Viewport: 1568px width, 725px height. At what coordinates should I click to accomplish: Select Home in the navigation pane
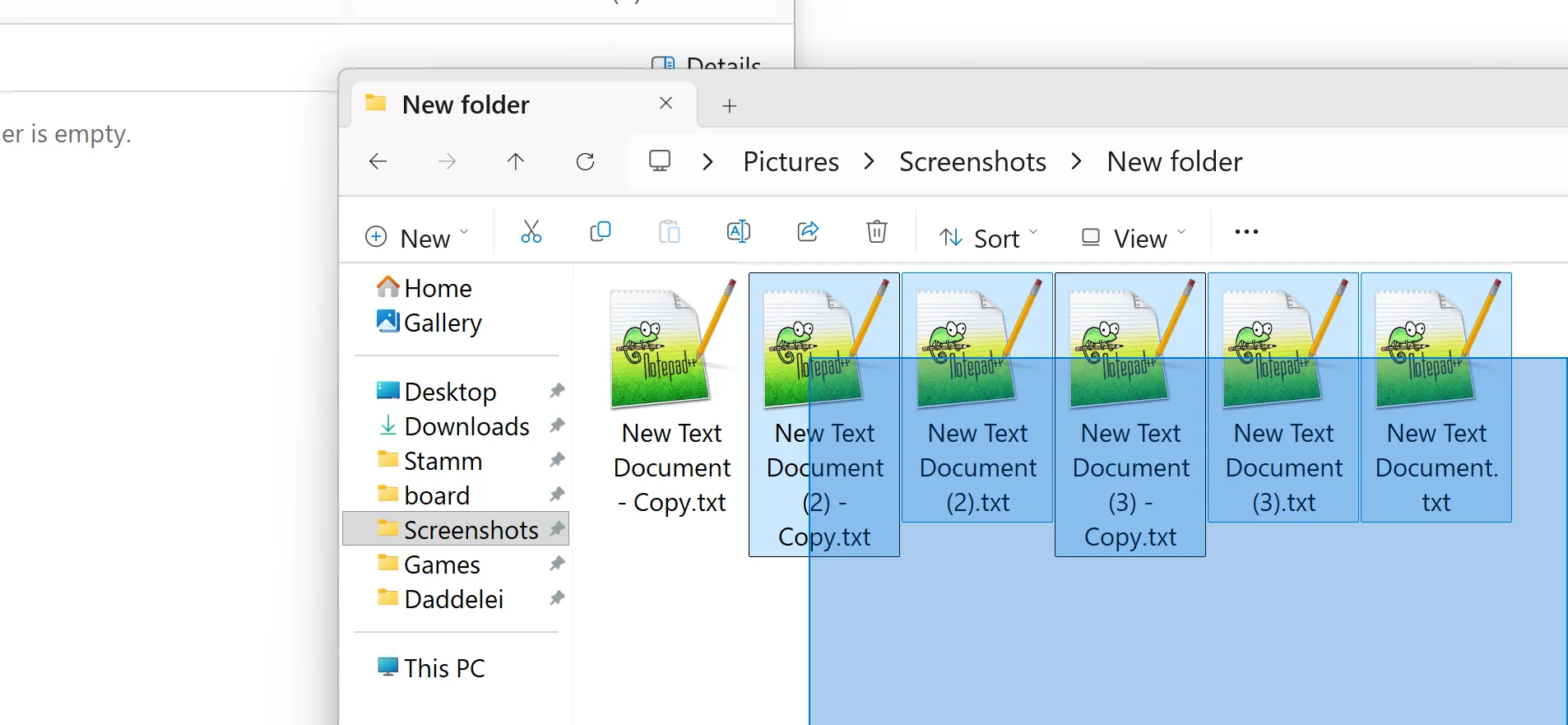(438, 288)
